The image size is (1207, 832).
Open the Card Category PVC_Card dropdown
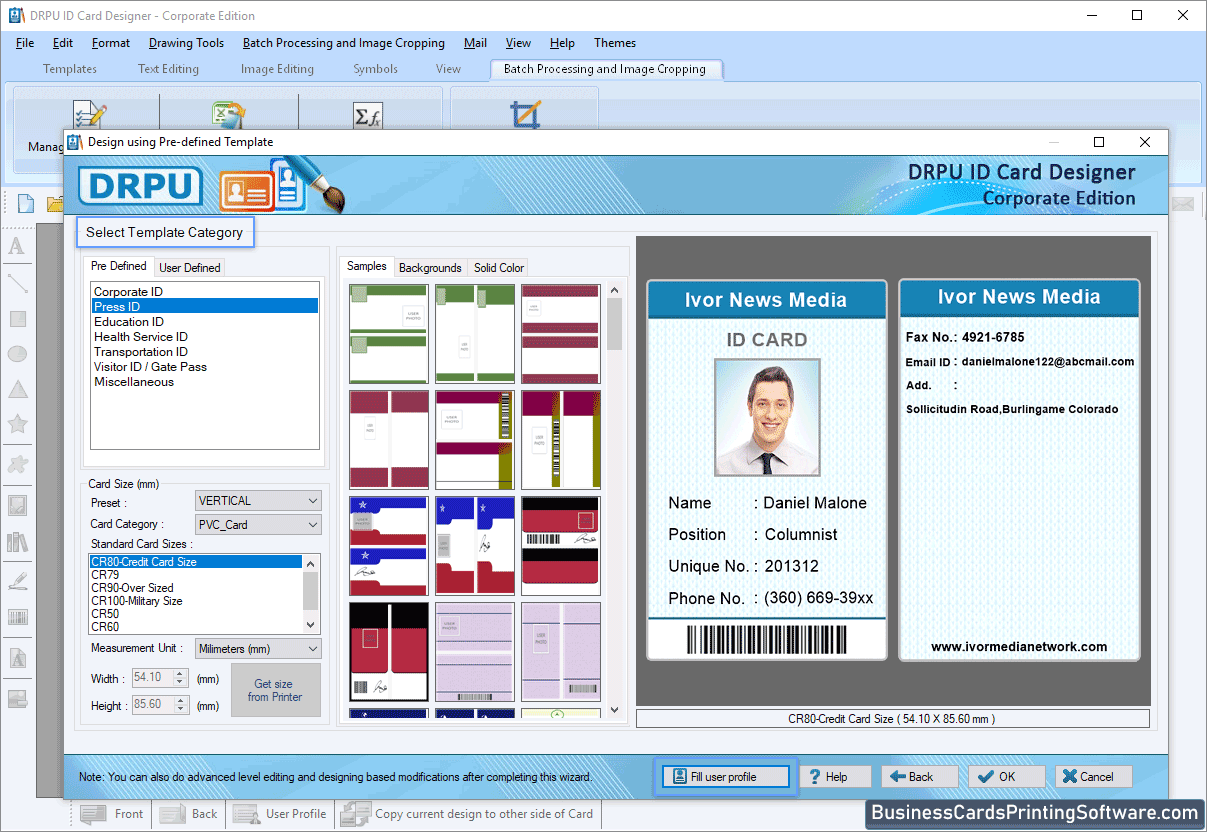(x=258, y=525)
